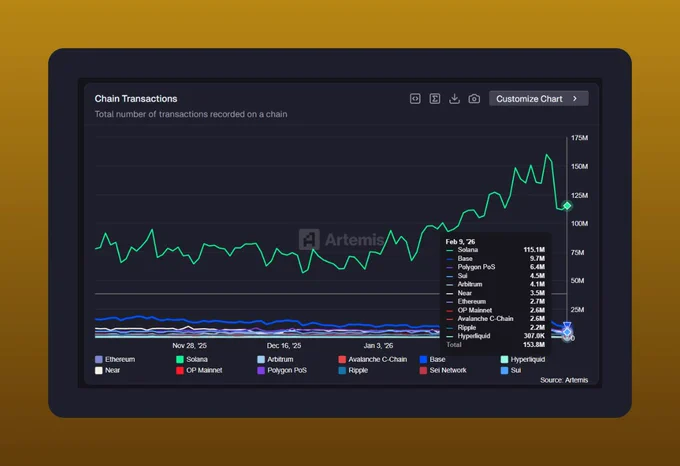Toggle Hyperliquid series in the legend
The height and width of the screenshot is (466, 680).
pos(523,359)
